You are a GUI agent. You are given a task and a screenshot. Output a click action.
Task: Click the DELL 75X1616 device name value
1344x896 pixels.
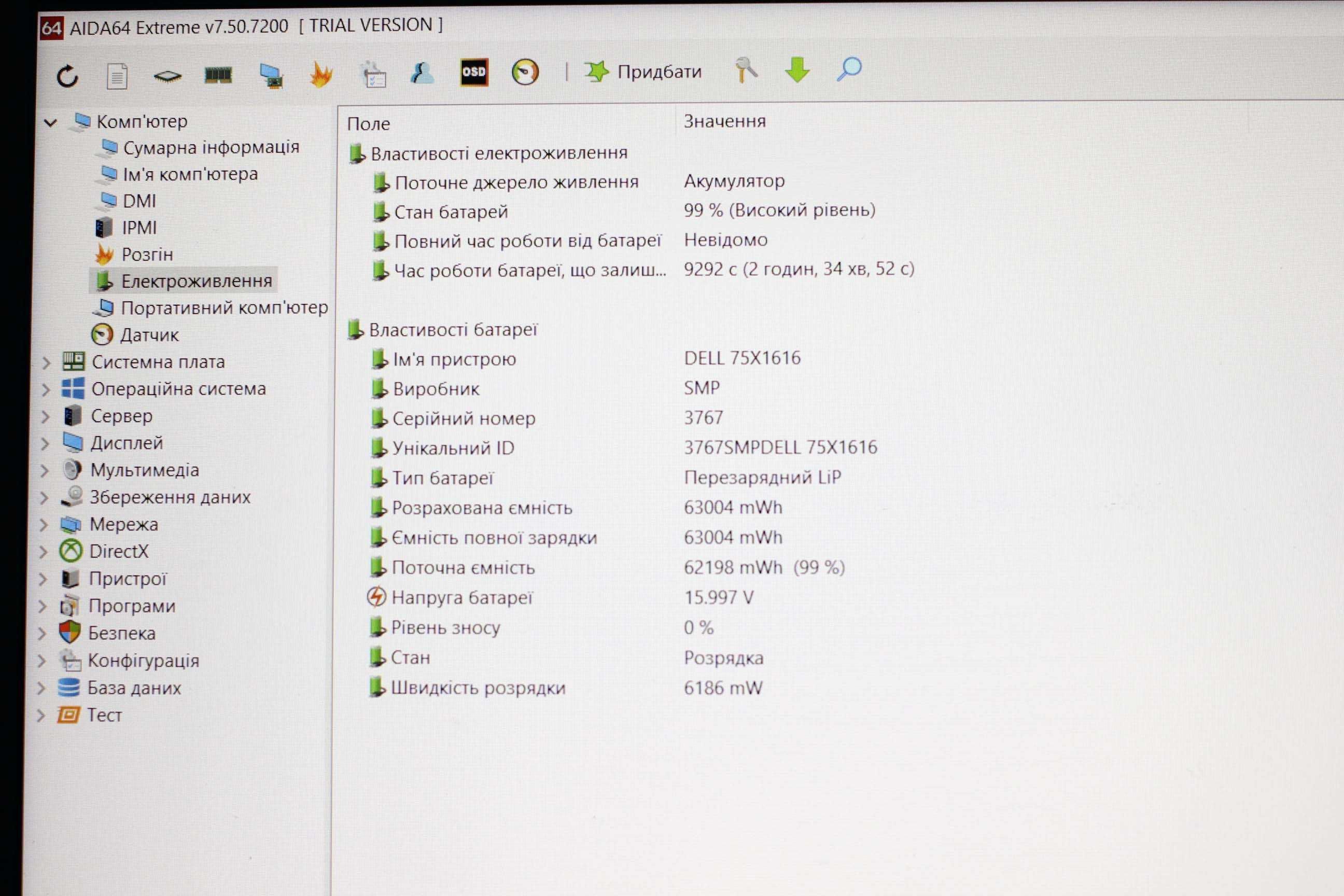tap(743, 358)
